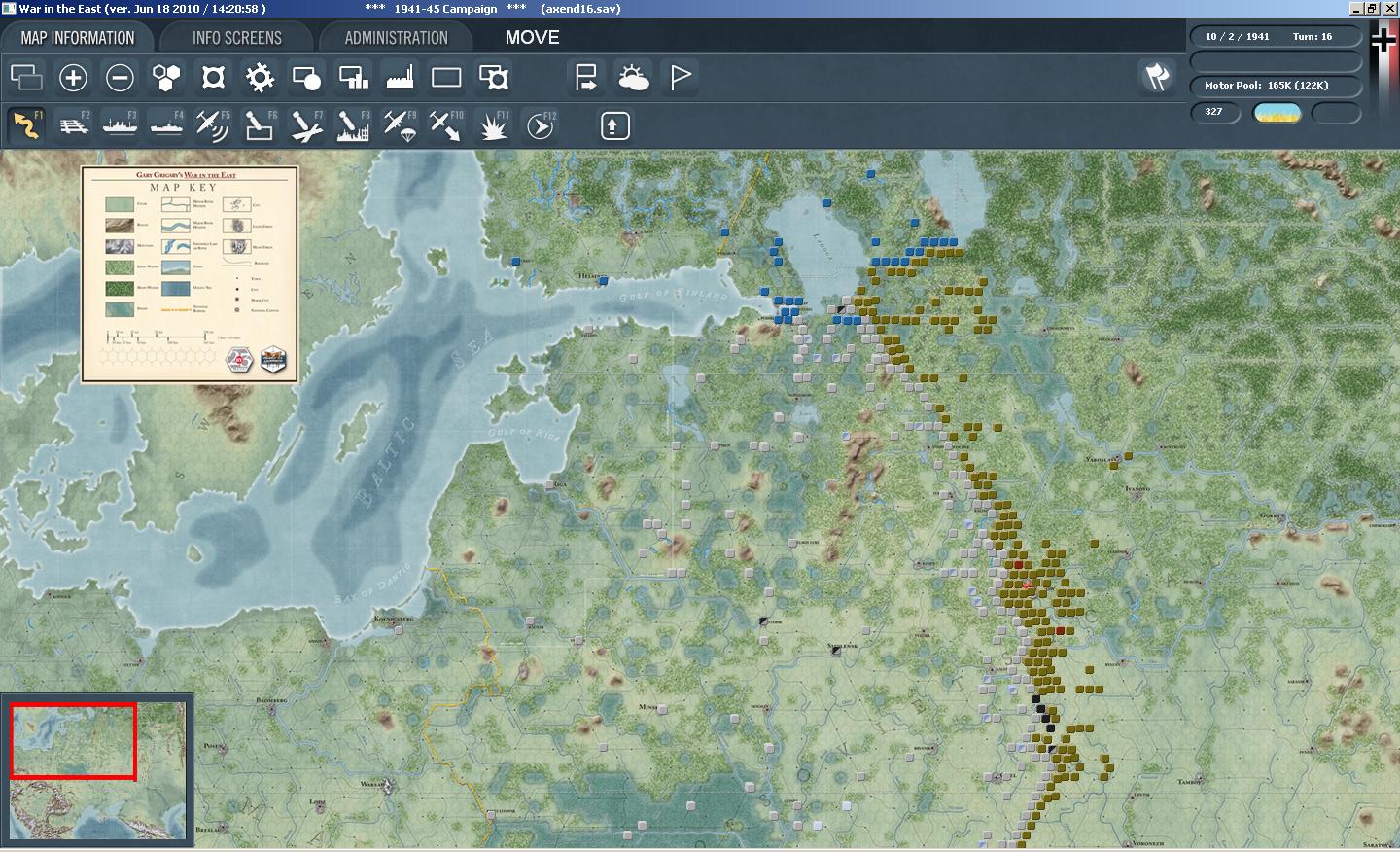Open the Map Information tab
Screen dimensions: 1400x852
coord(78,38)
